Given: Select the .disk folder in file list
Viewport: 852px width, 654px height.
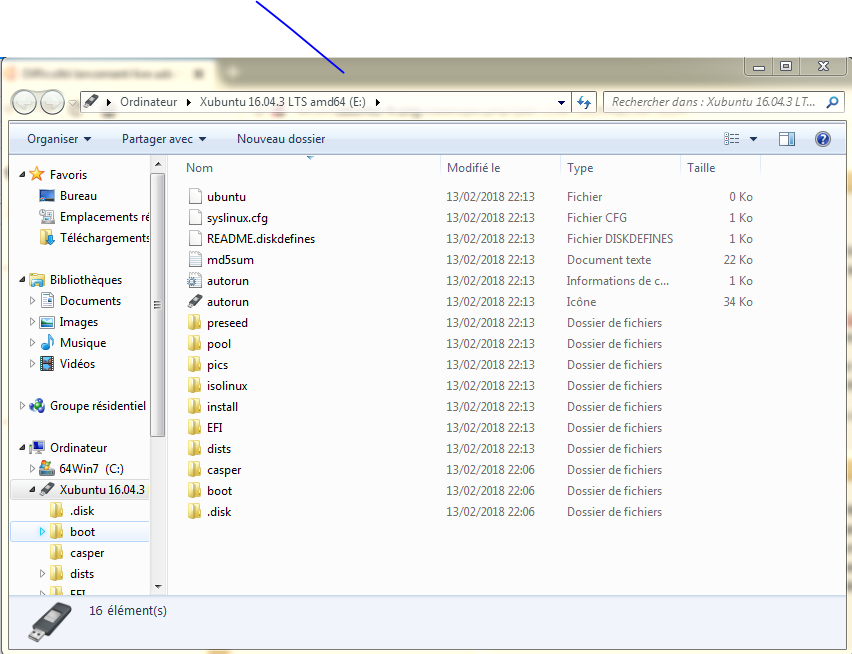Looking at the screenshot, I should 219,512.
